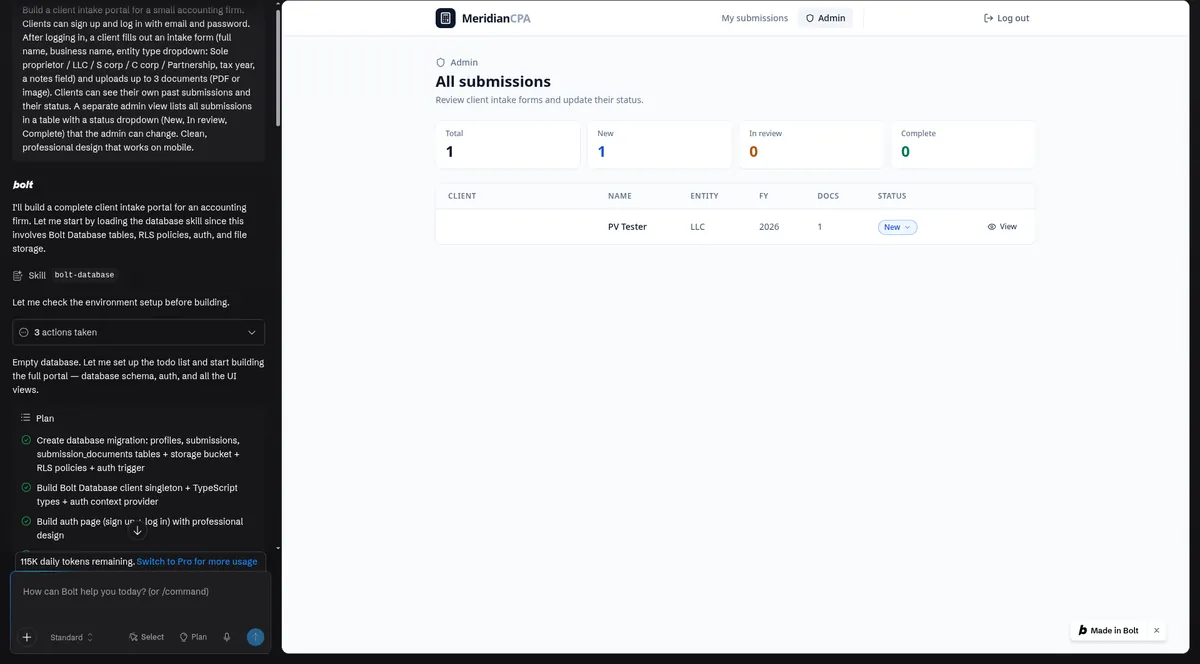
Task: Click the STATUS column header
Action: pyautogui.click(x=892, y=196)
